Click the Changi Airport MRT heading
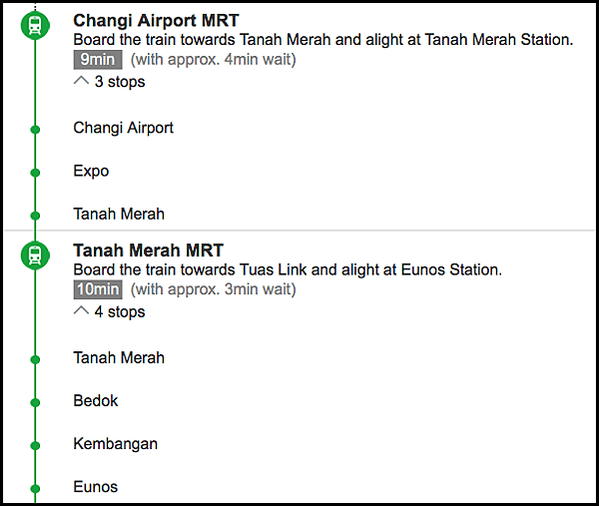 click(156, 21)
